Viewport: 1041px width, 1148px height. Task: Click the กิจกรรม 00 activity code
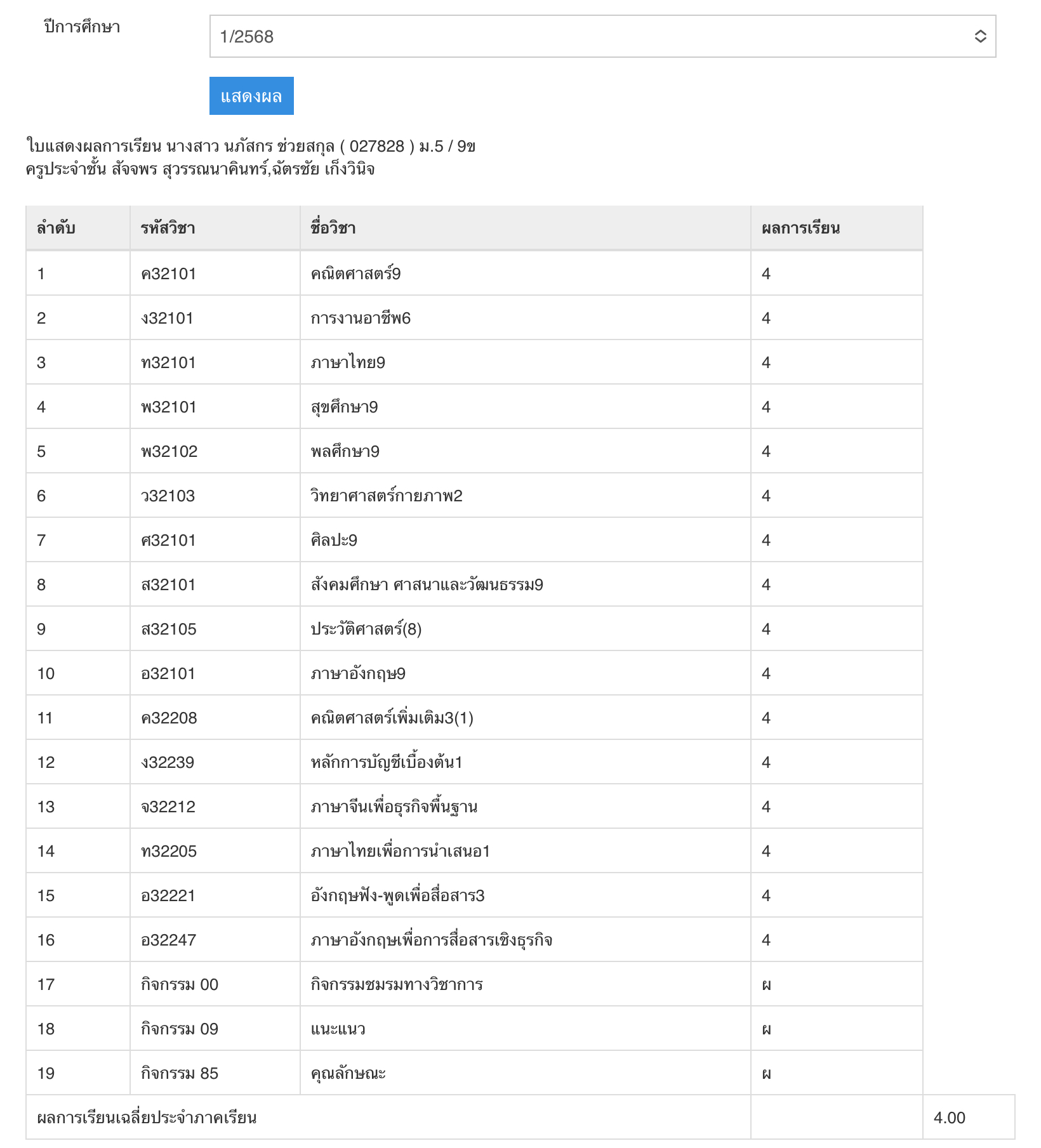point(179,984)
